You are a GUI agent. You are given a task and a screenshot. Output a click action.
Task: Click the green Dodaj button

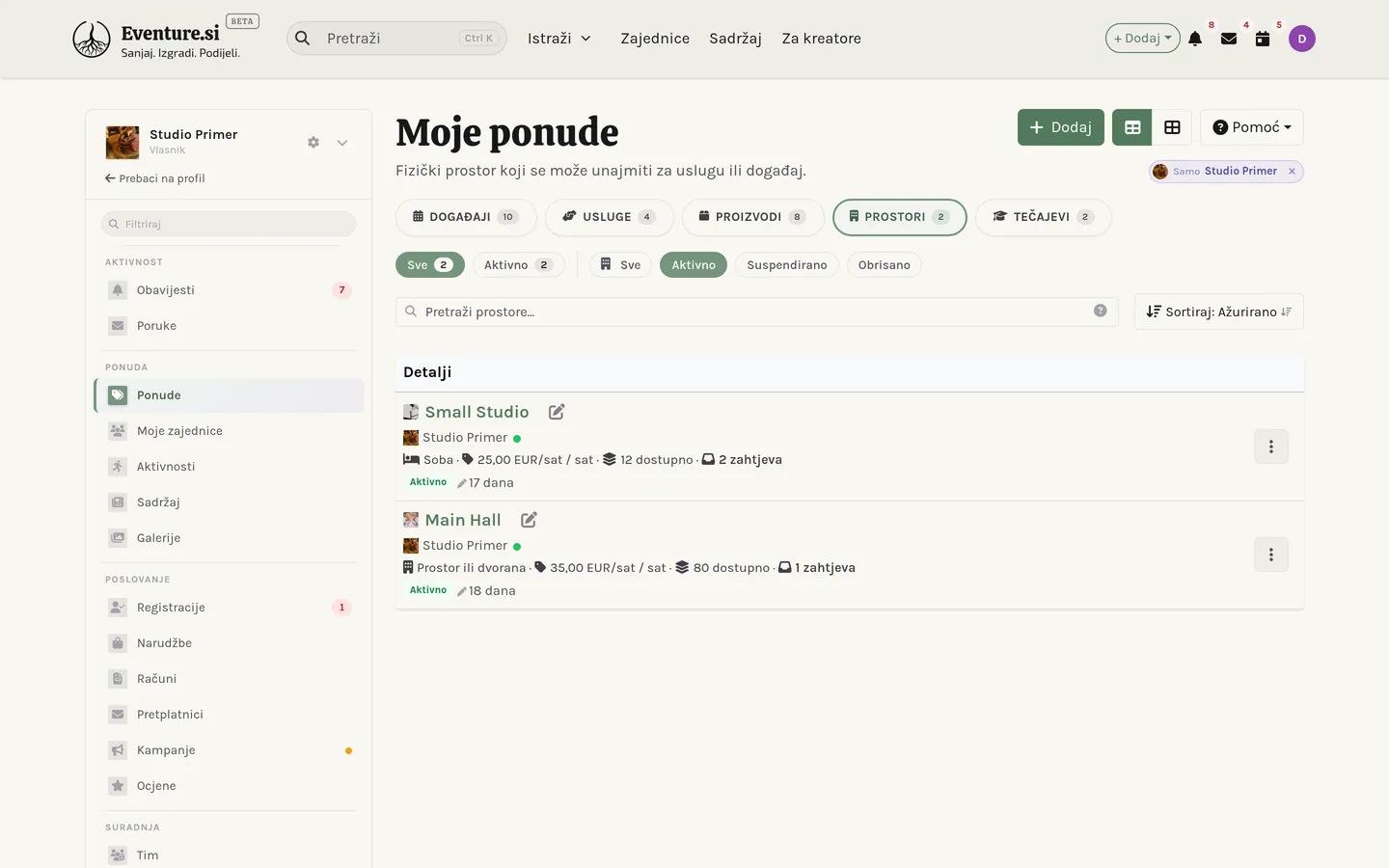[1061, 127]
